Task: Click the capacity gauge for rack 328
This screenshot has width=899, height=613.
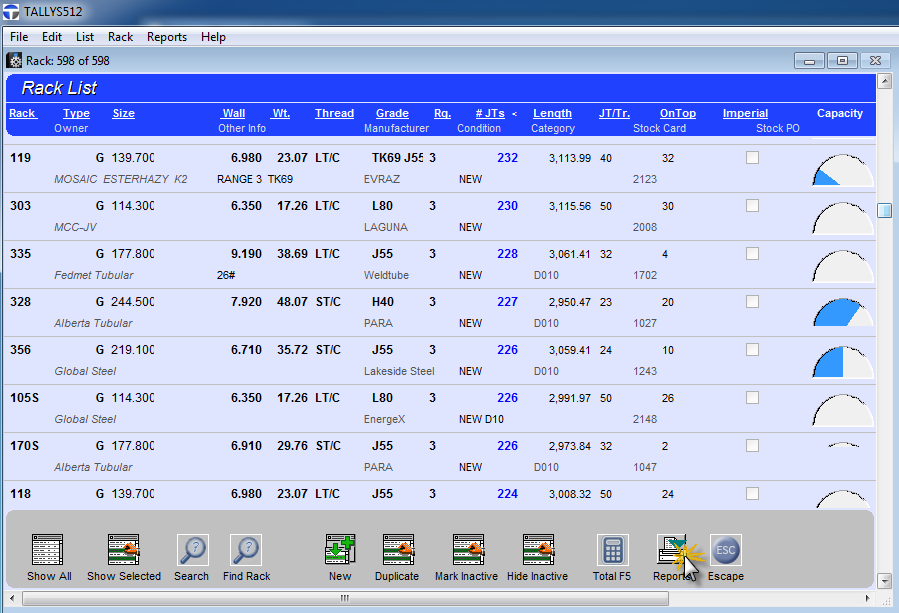Action: click(x=842, y=312)
